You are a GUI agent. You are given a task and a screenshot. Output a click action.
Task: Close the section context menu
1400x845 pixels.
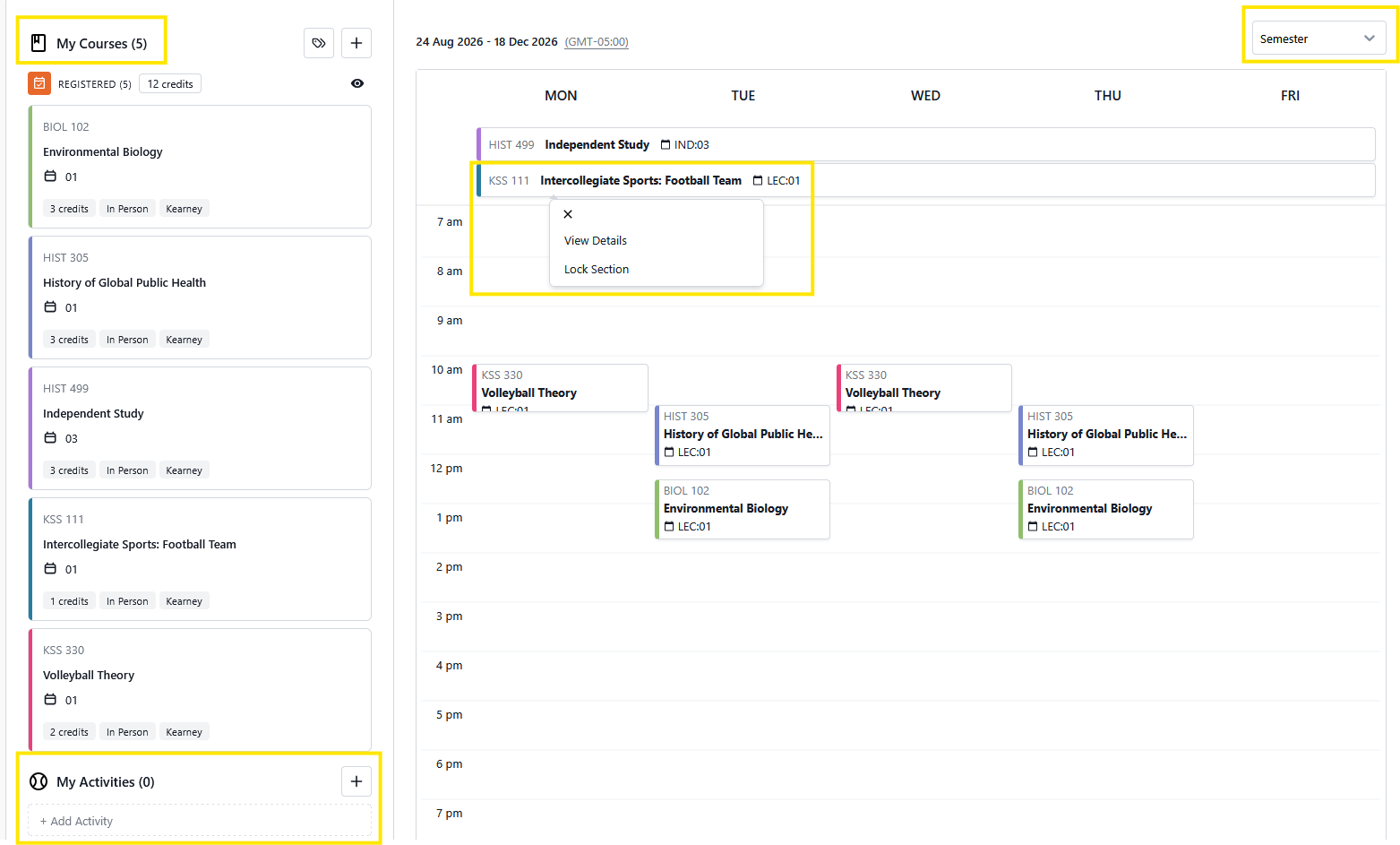[568, 214]
